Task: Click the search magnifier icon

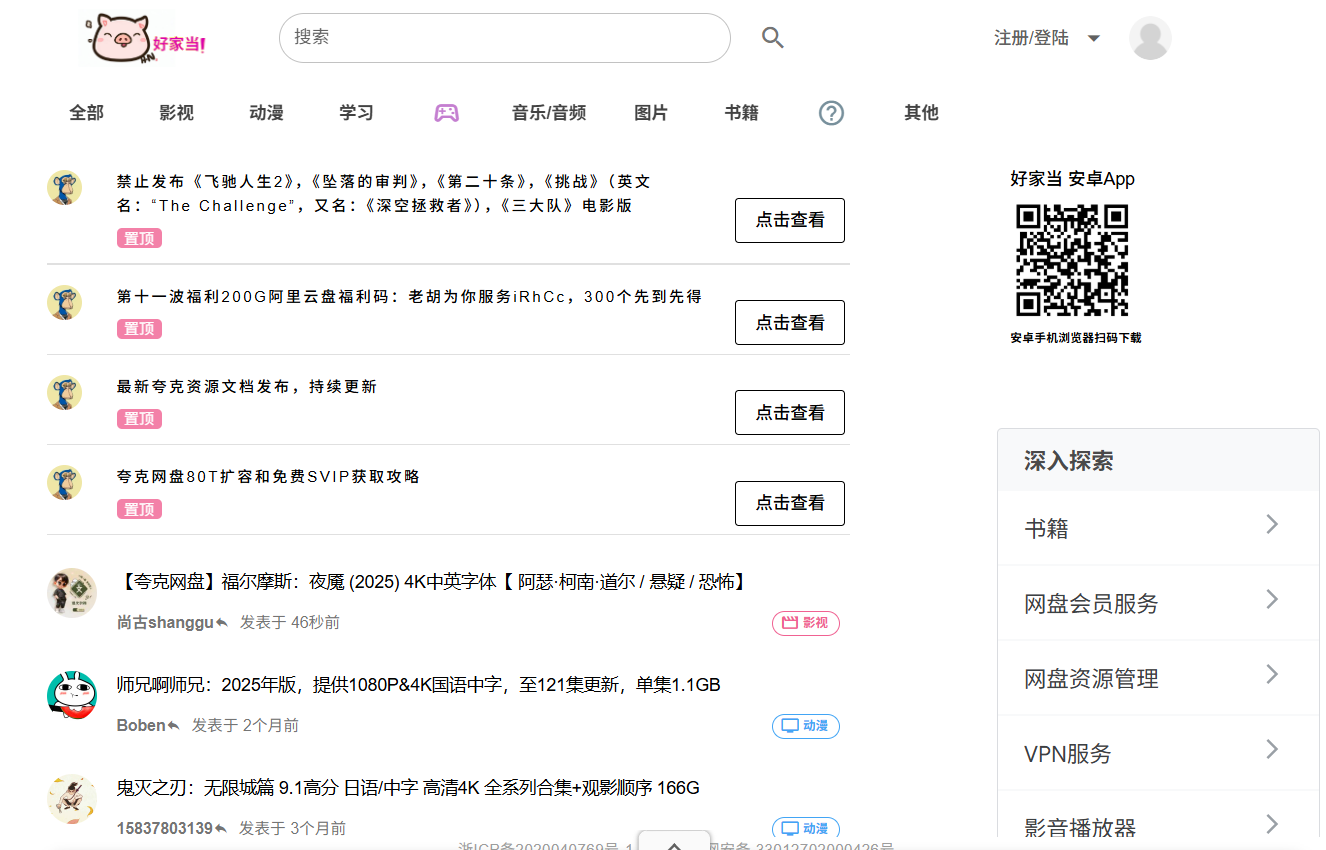Action: pos(772,37)
